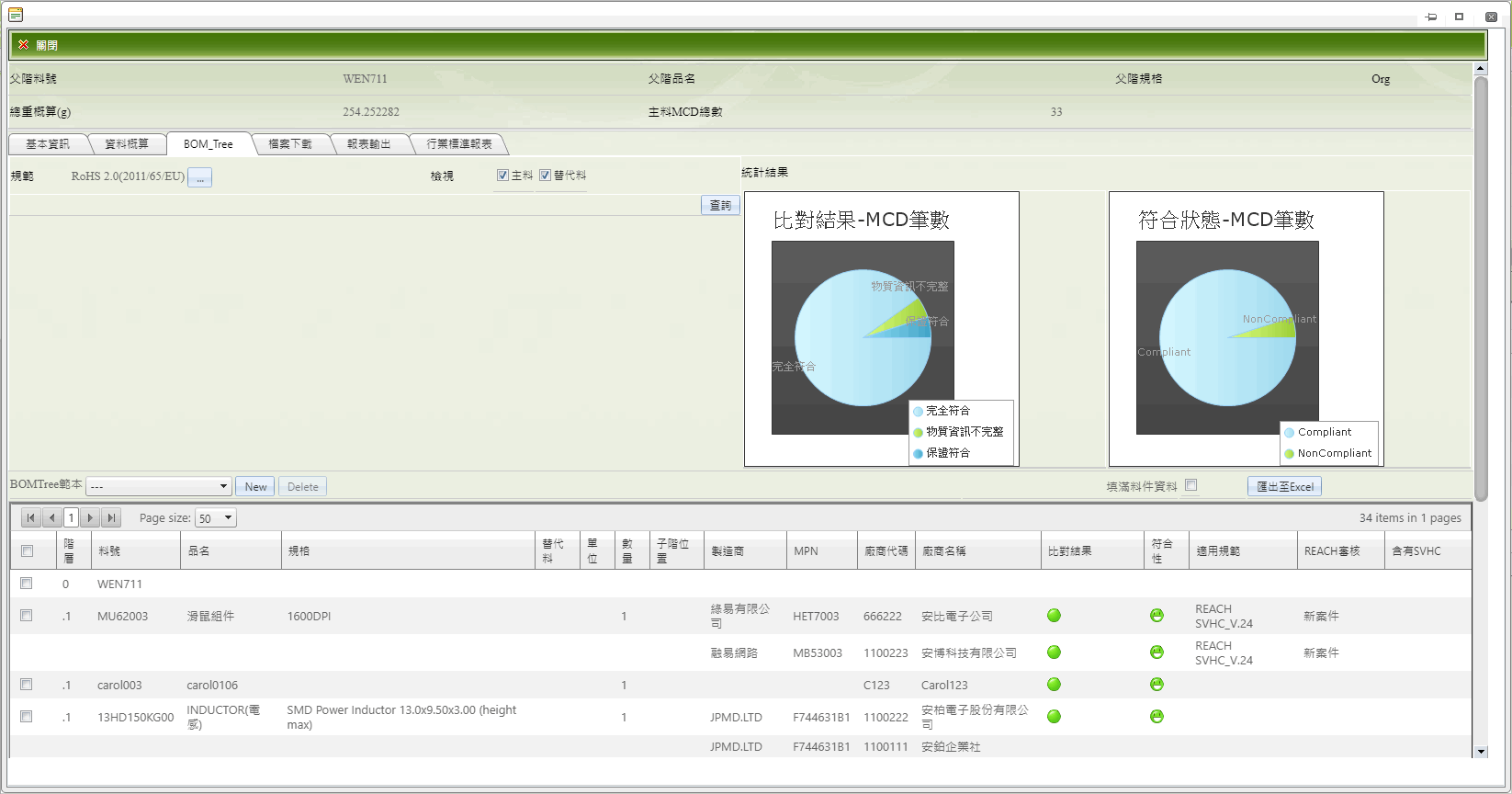Open the BOMTree範本 dropdown
This screenshot has width=1512, height=794.
pos(158,486)
